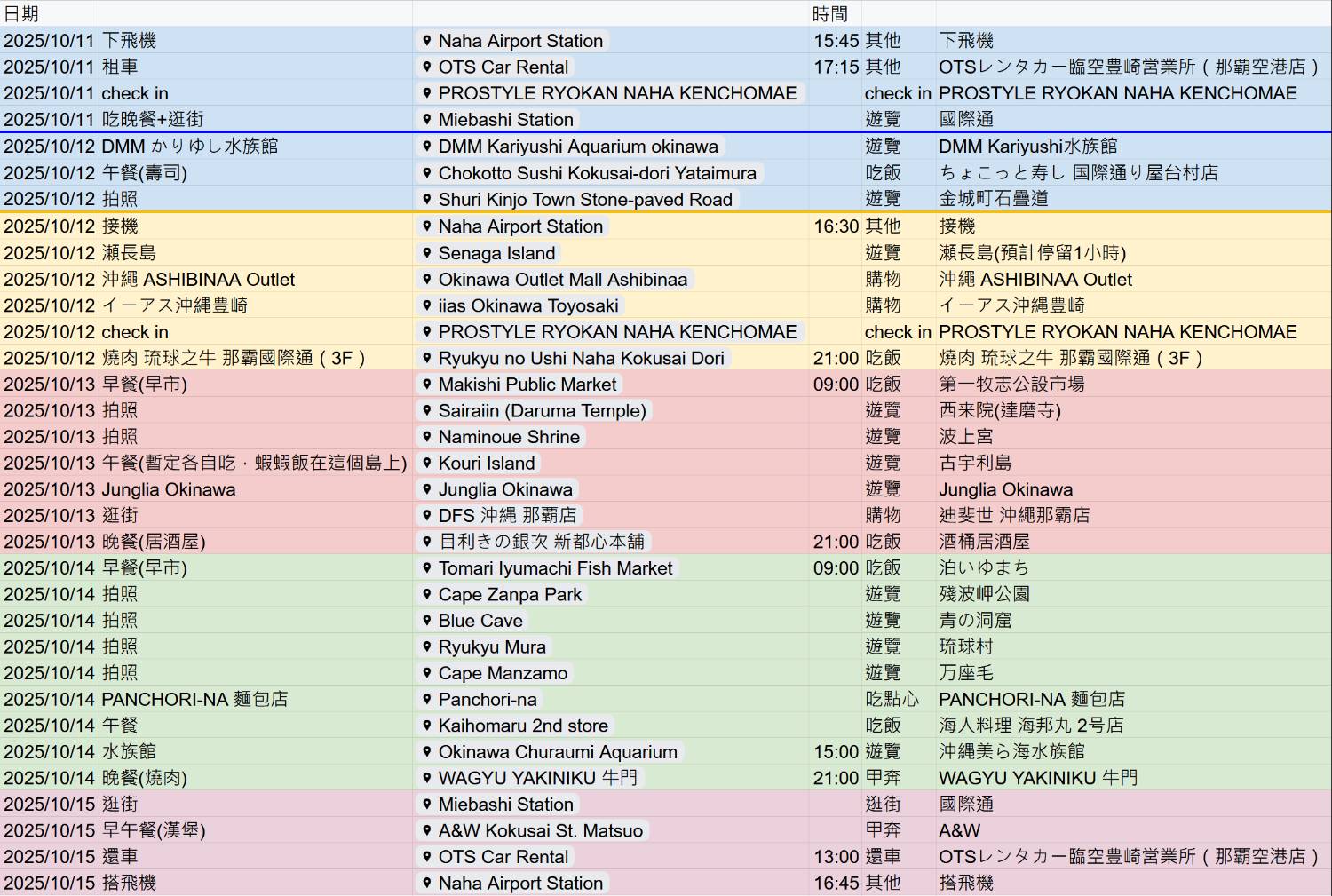Viewport: 1332px width, 896px height.
Task: Click the pin icon next to Kouri Island
Action: click(x=427, y=463)
